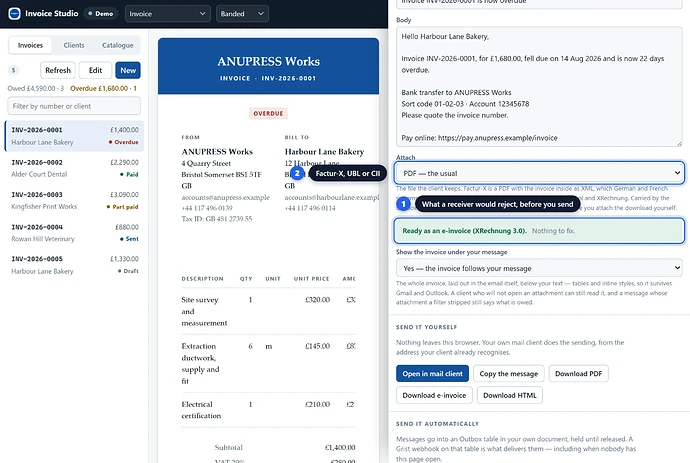Switch to the Invoices tab
This screenshot has height=463, width=690.
[30, 45]
